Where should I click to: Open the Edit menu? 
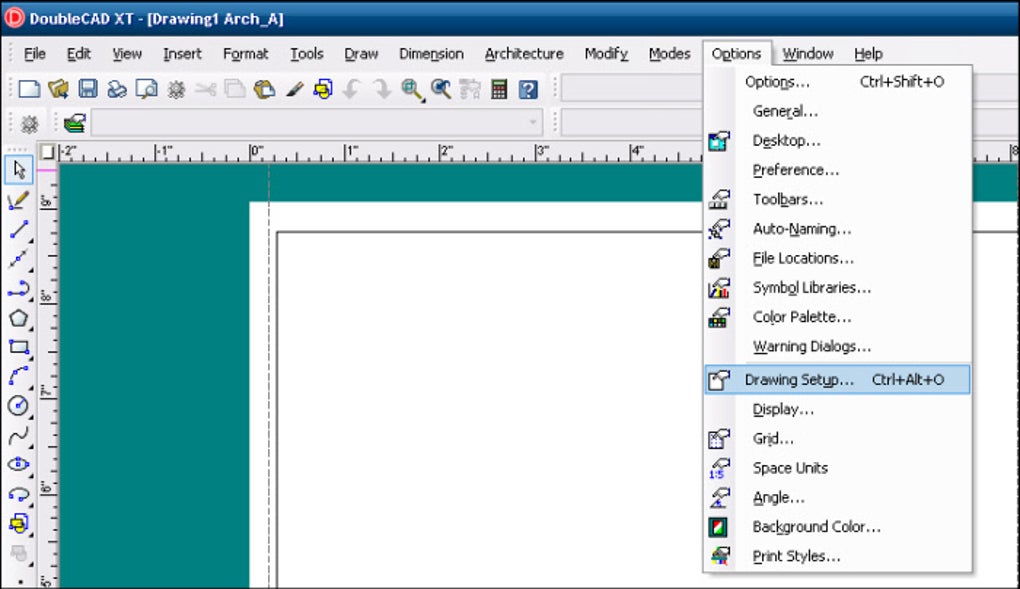pos(79,53)
